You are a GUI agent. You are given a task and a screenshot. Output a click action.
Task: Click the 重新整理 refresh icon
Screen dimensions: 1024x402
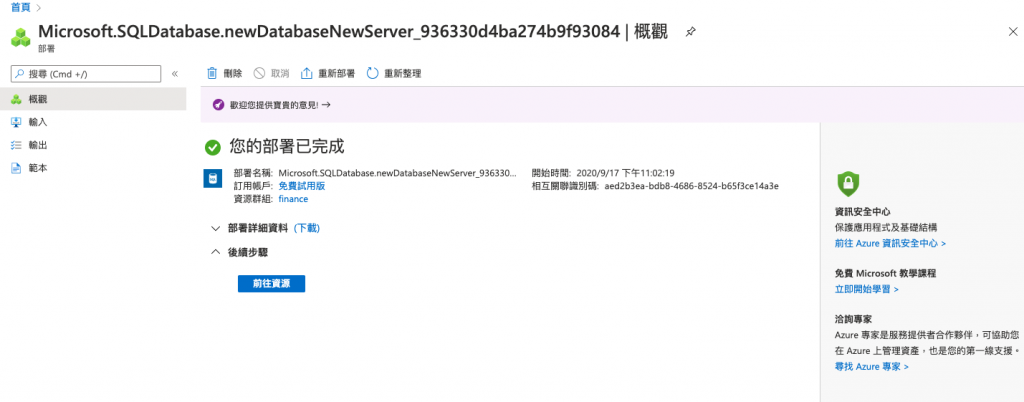pyautogui.click(x=373, y=73)
